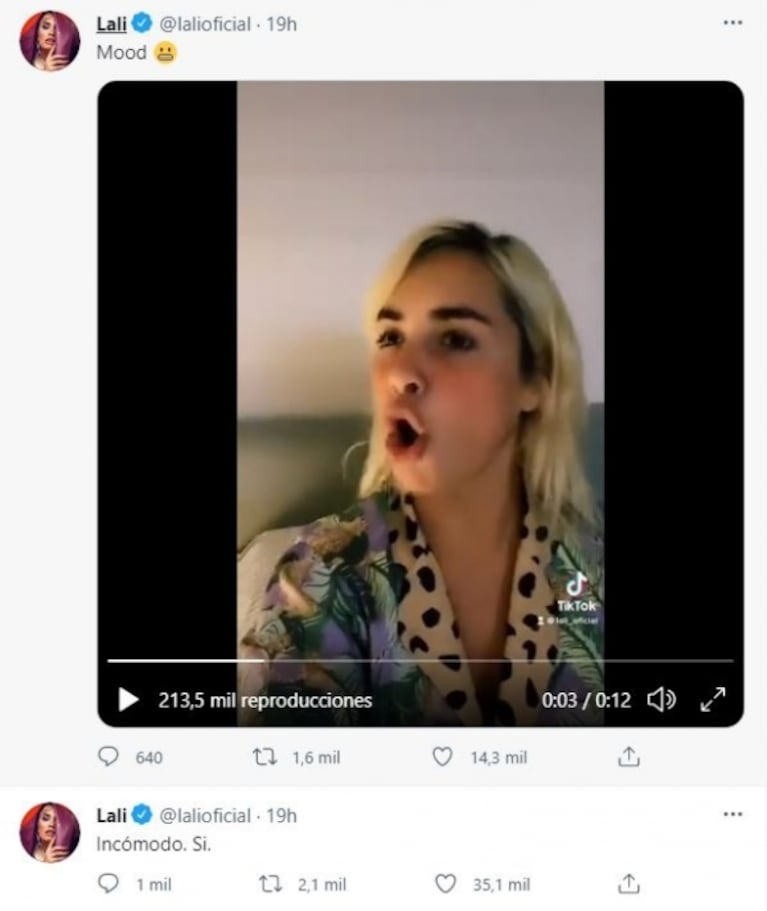Retweet the Mood tweet
The height and width of the screenshot is (911, 767).
(x=264, y=757)
